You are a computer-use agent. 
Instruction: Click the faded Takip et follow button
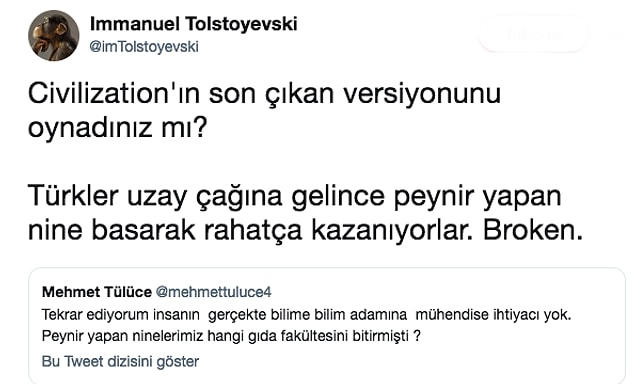point(533,35)
